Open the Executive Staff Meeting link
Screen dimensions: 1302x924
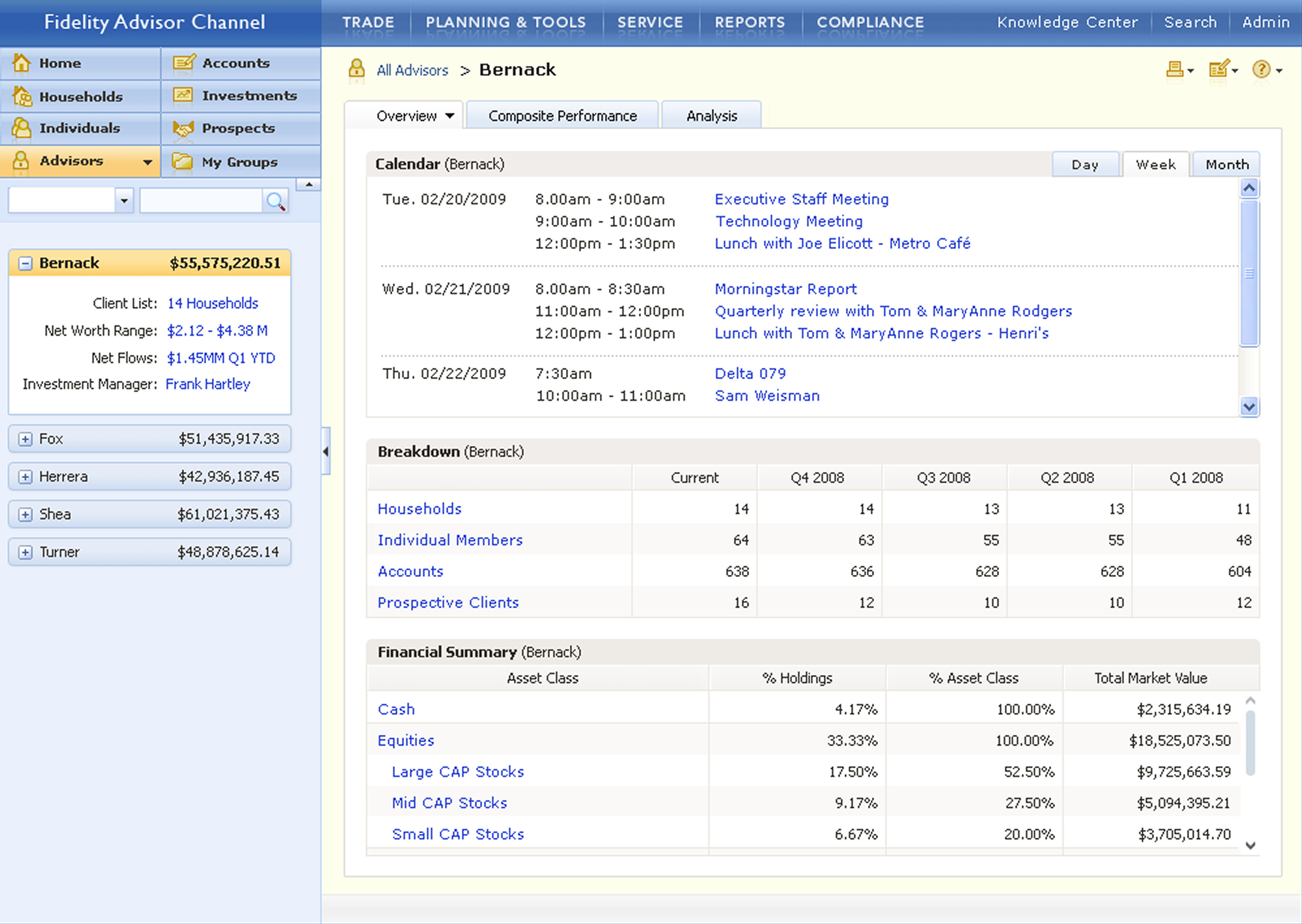coord(801,199)
